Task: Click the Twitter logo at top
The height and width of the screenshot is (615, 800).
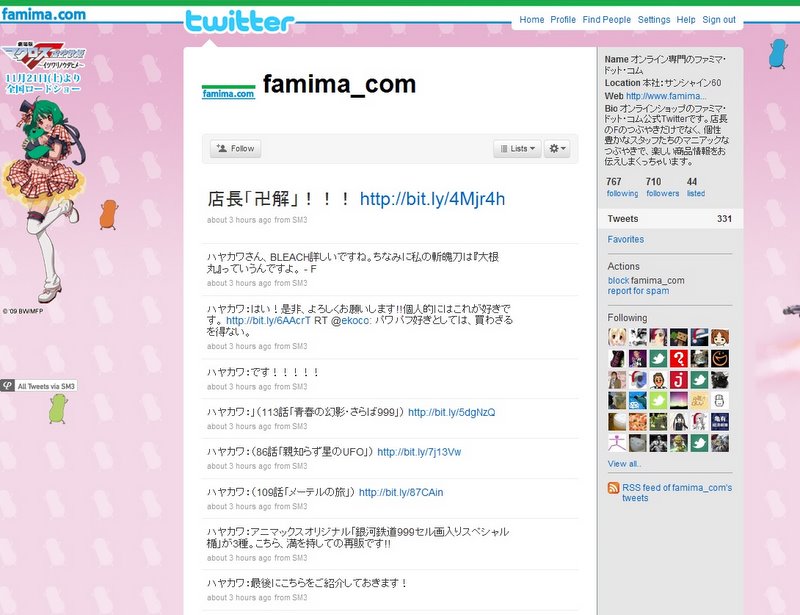Action: coord(239,22)
